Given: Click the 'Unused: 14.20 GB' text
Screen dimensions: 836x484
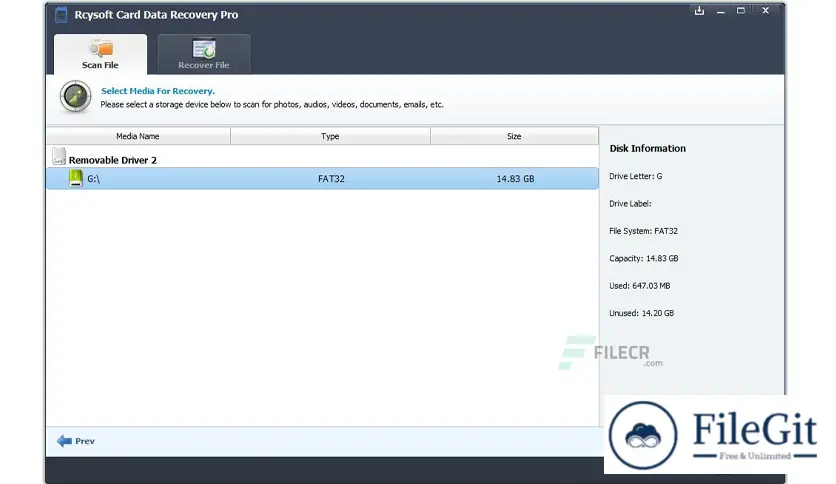Looking at the screenshot, I should coord(641,313).
